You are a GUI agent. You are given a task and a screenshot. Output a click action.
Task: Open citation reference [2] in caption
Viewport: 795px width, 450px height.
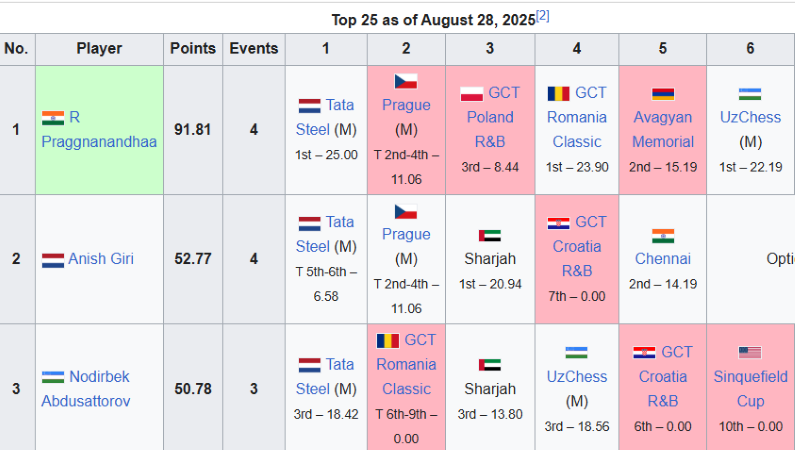point(542,16)
